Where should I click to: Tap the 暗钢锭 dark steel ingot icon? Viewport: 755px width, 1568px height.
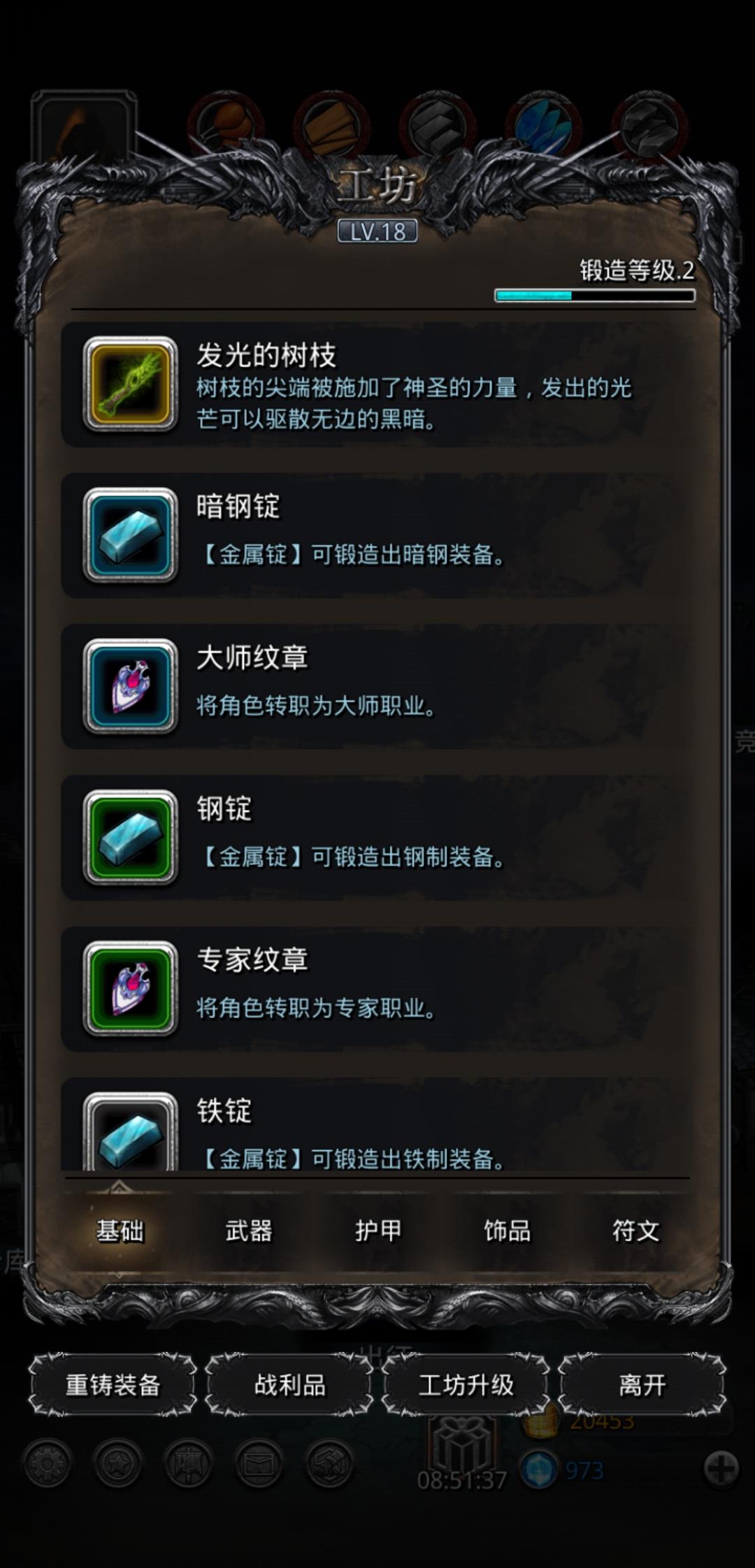tap(130, 535)
